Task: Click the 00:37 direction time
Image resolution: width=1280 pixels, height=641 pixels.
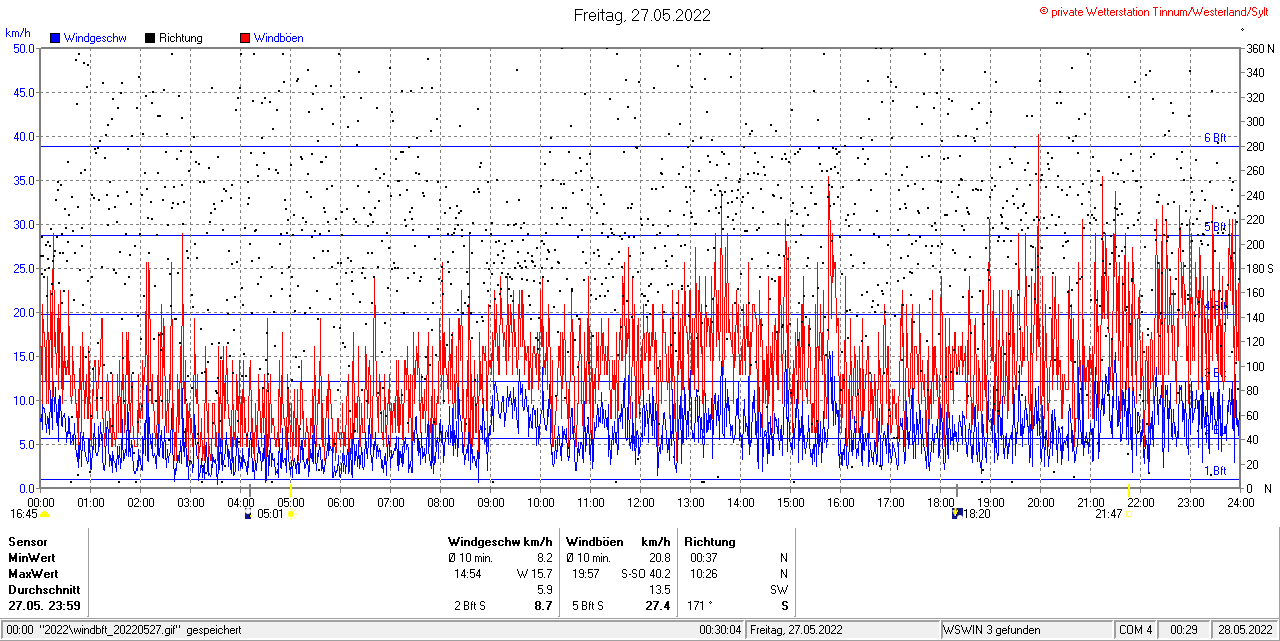Action: coord(703,557)
